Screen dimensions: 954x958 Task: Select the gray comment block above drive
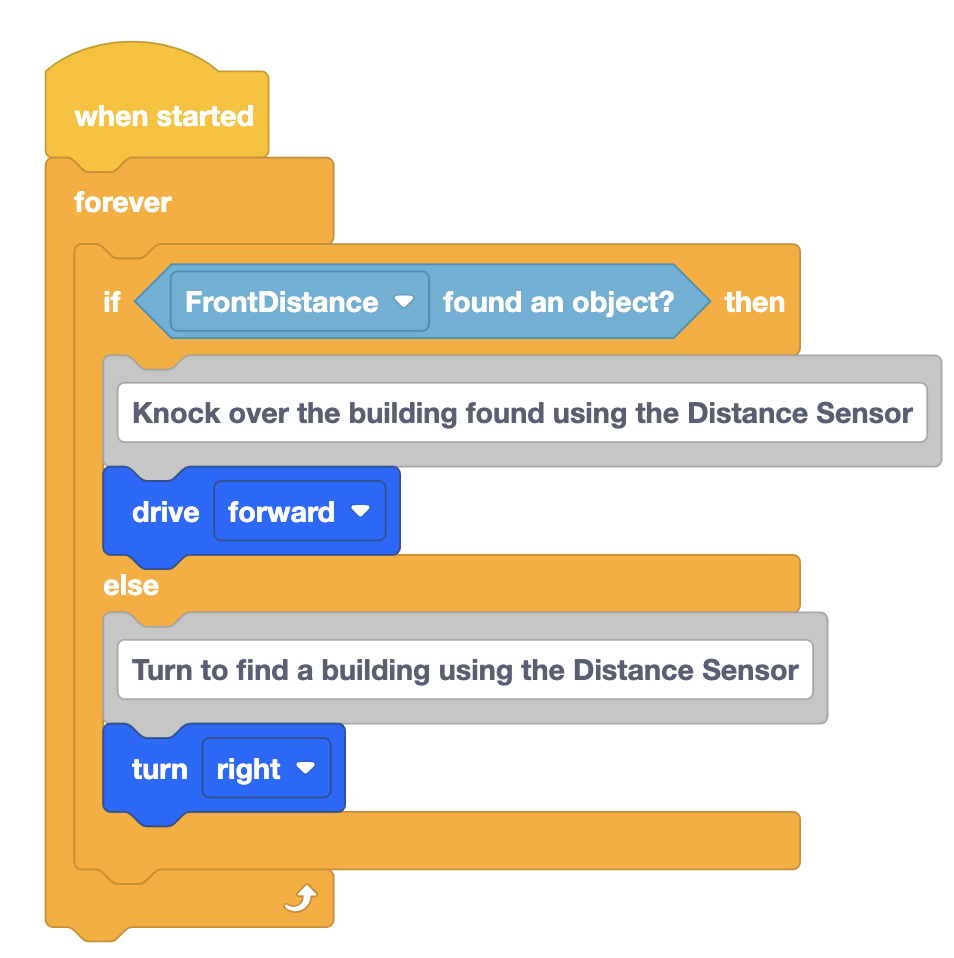pos(523,411)
